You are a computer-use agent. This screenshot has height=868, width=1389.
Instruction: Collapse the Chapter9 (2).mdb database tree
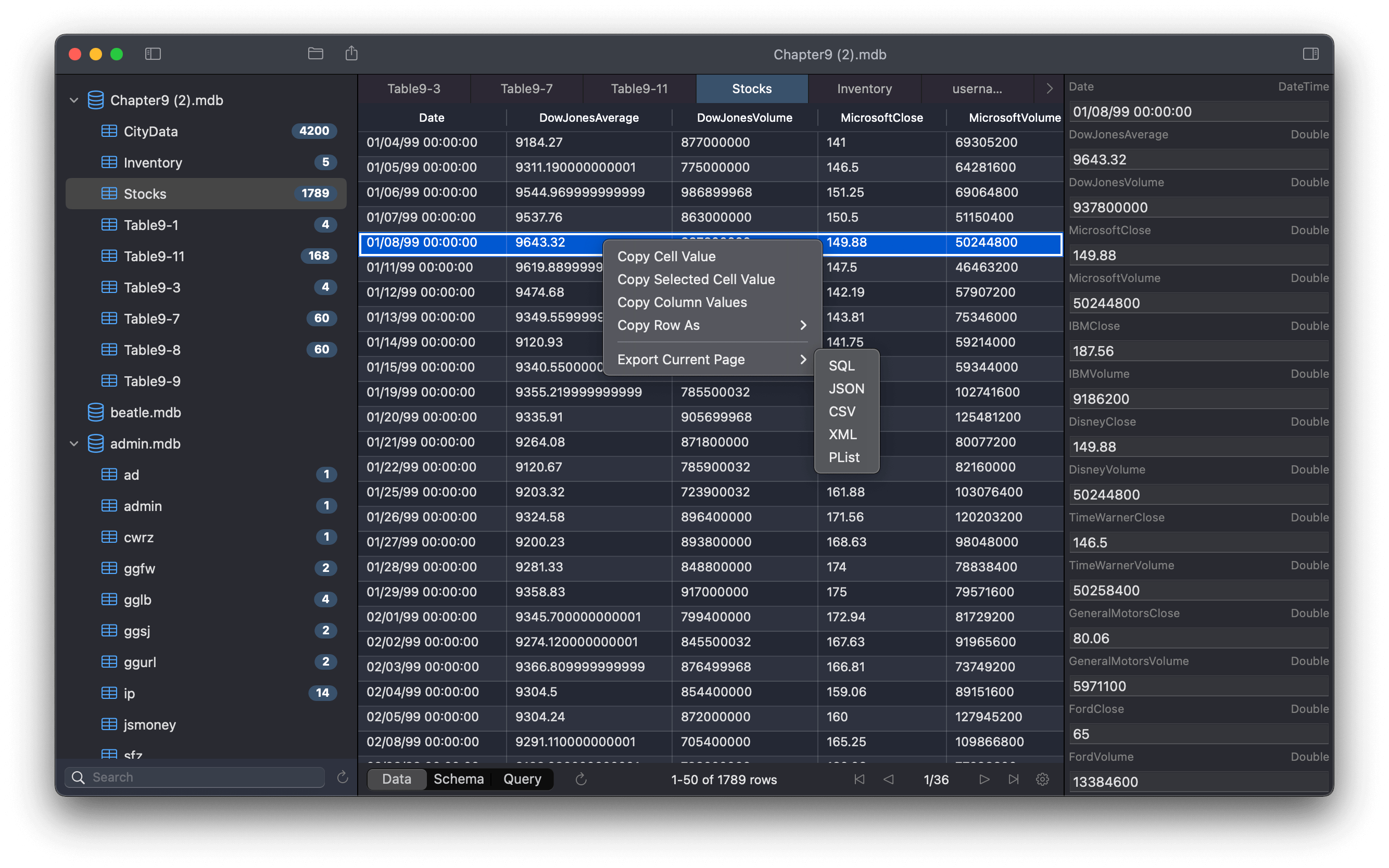(x=74, y=100)
